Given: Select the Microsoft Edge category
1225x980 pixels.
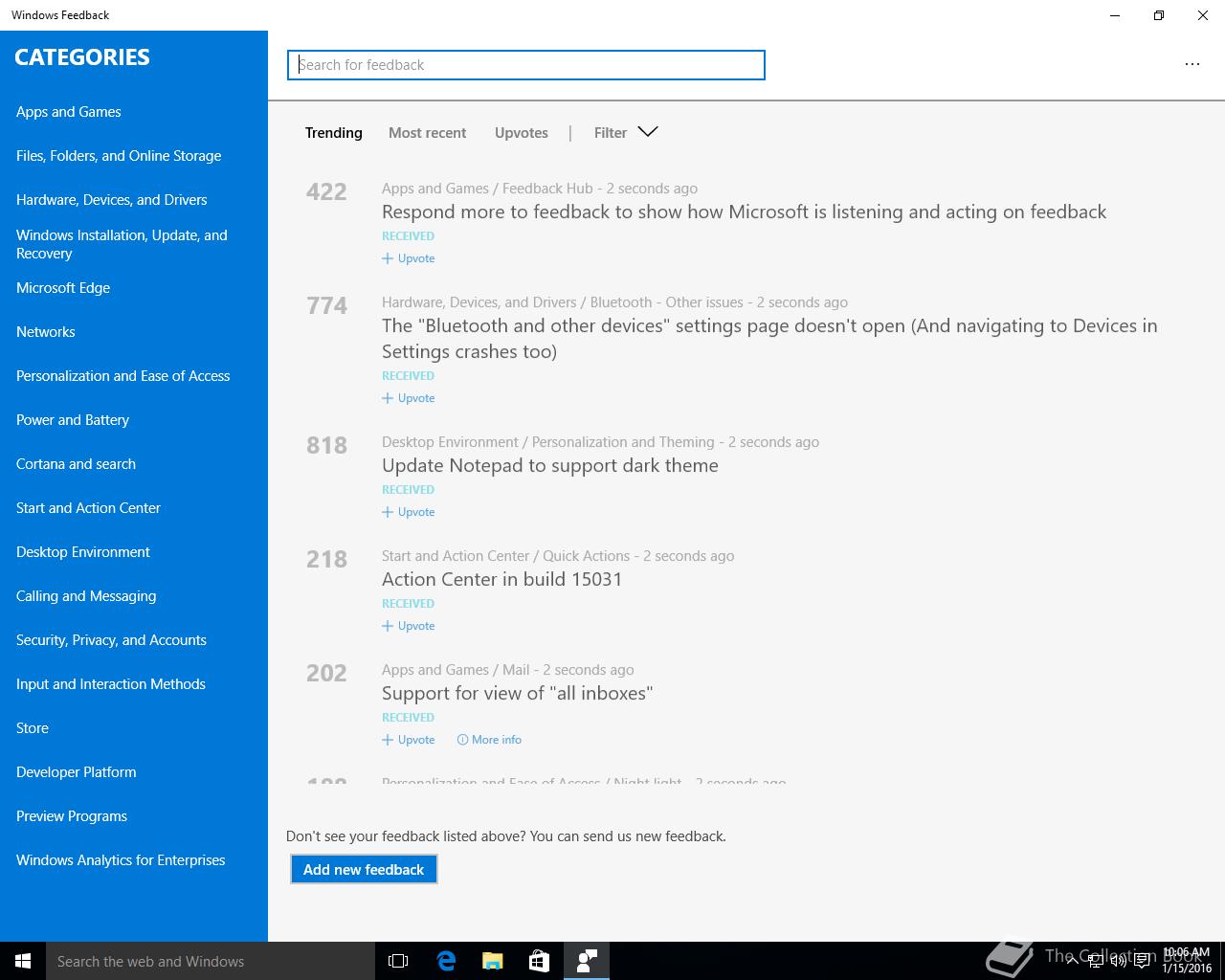Looking at the screenshot, I should click(63, 288).
